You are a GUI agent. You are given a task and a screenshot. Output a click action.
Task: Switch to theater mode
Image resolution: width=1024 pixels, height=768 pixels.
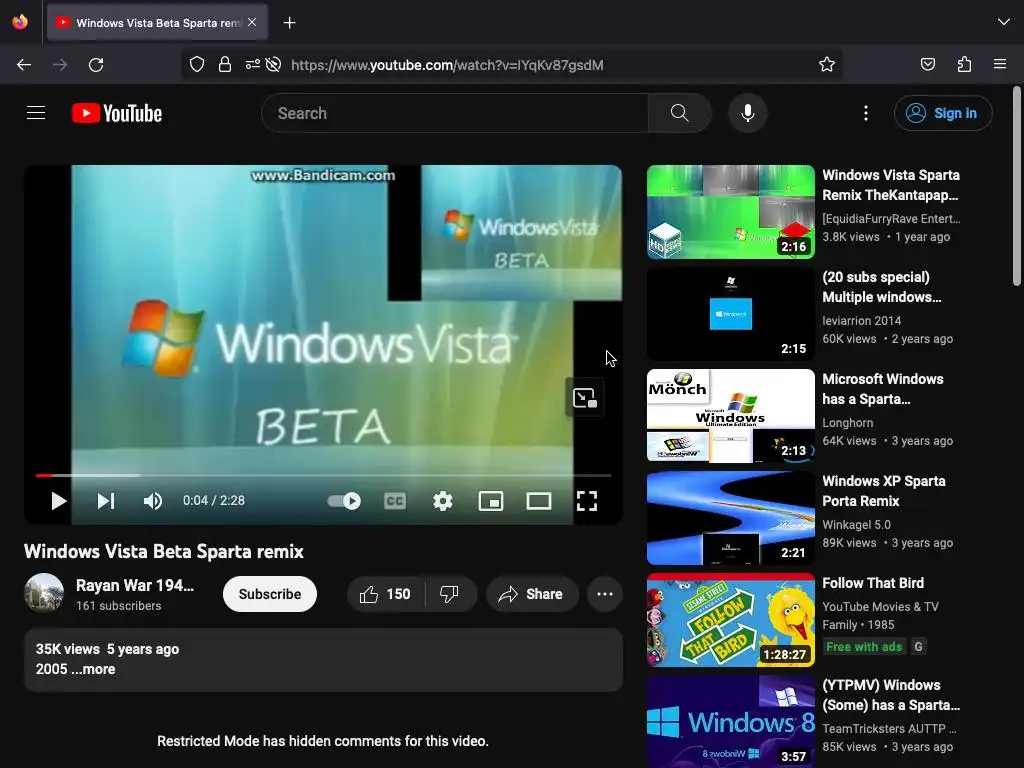[x=539, y=501]
